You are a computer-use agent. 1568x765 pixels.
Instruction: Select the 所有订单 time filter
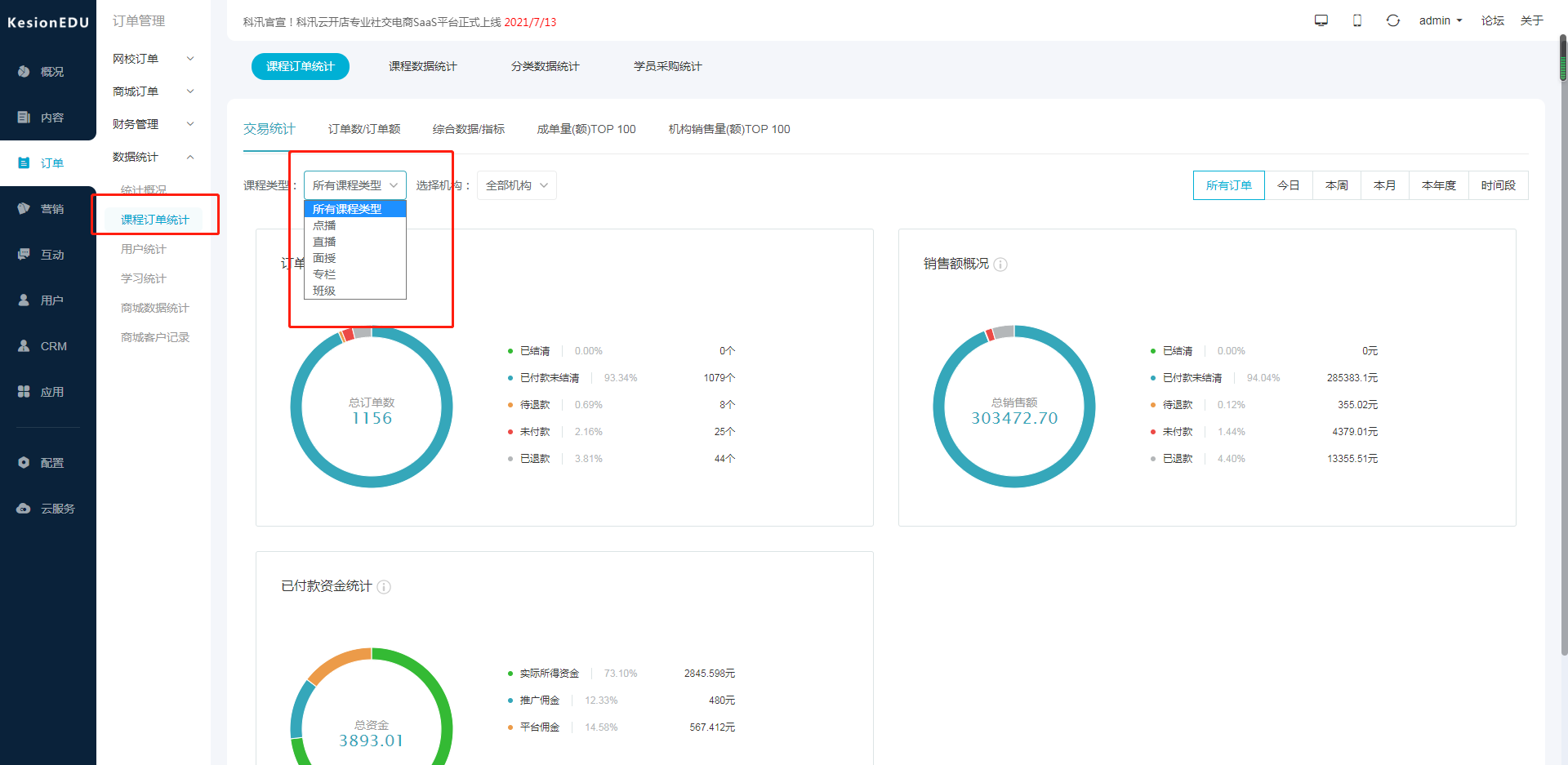click(1229, 185)
